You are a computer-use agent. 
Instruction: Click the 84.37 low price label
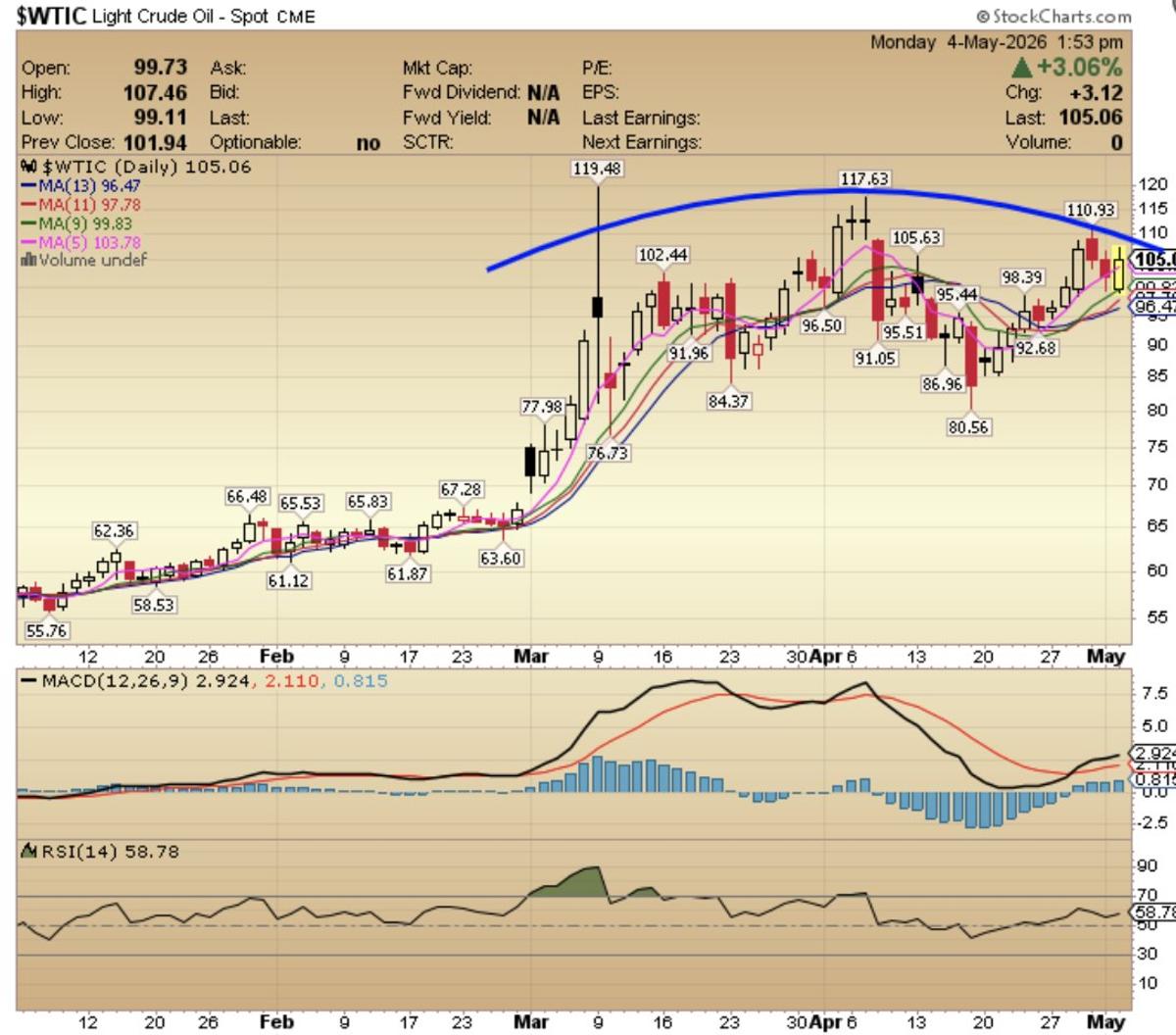click(x=728, y=400)
